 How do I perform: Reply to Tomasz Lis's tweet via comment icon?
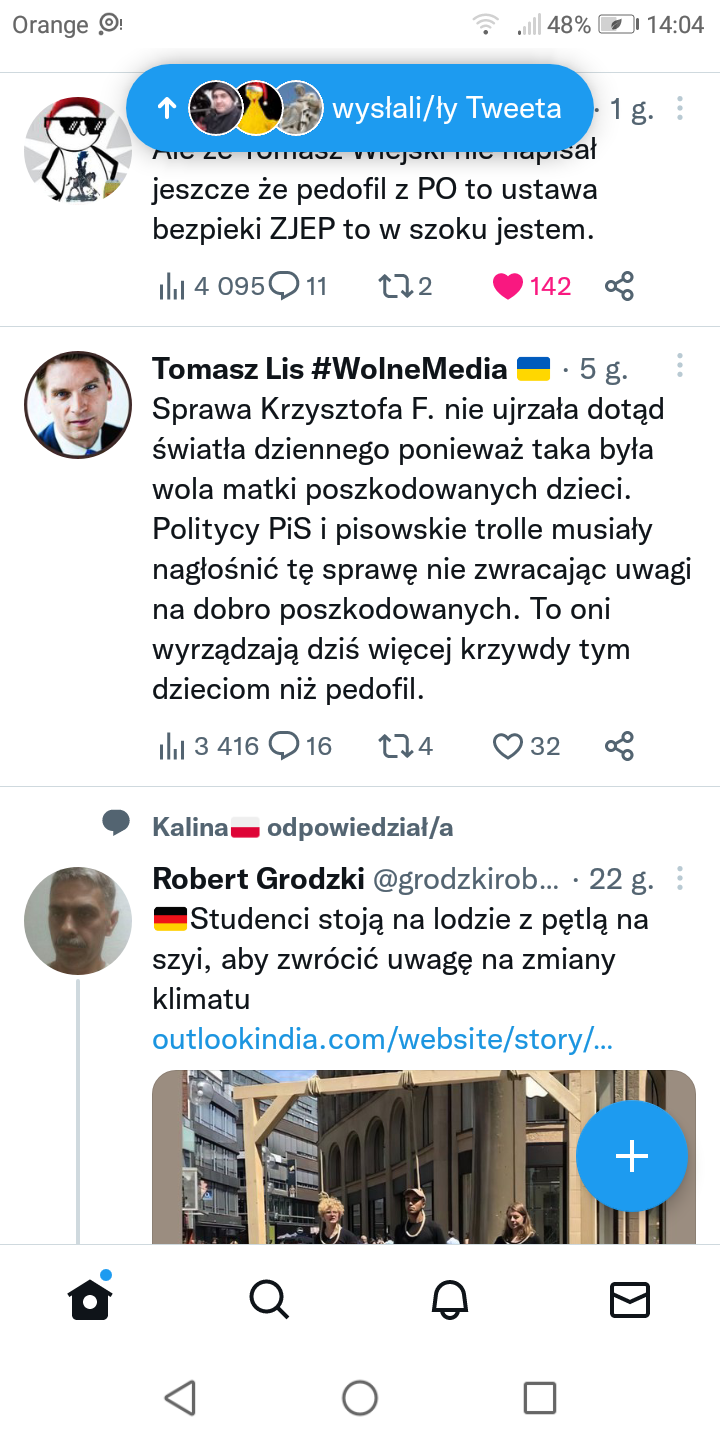coord(286,746)
